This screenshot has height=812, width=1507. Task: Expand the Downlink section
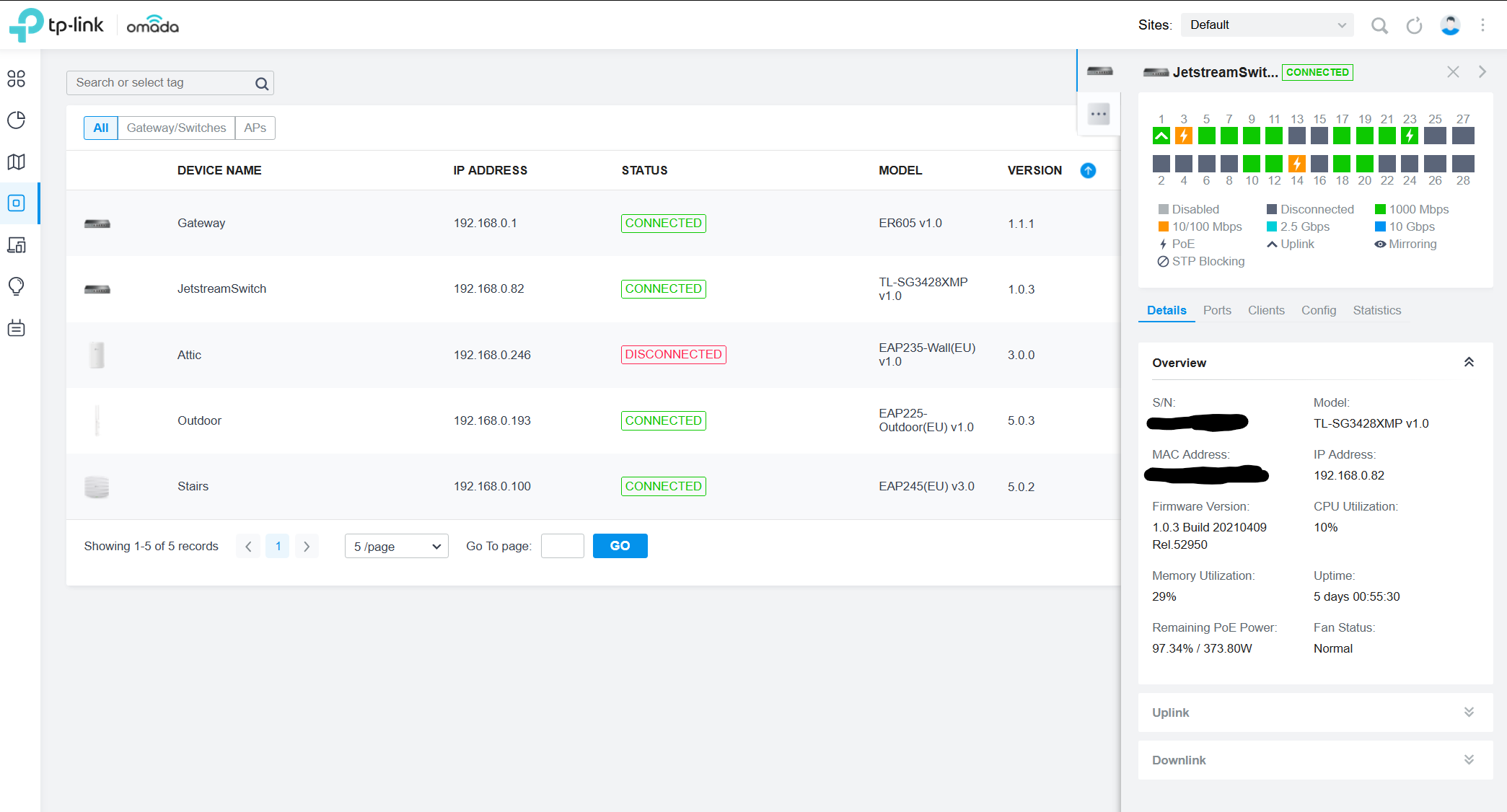[x=1469, y=760]
